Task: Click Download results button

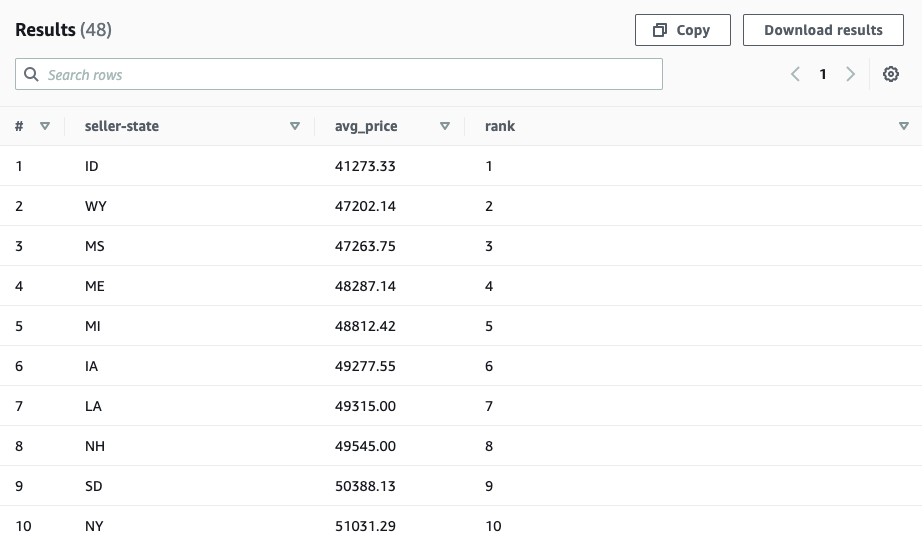Action: coord(823,30)
